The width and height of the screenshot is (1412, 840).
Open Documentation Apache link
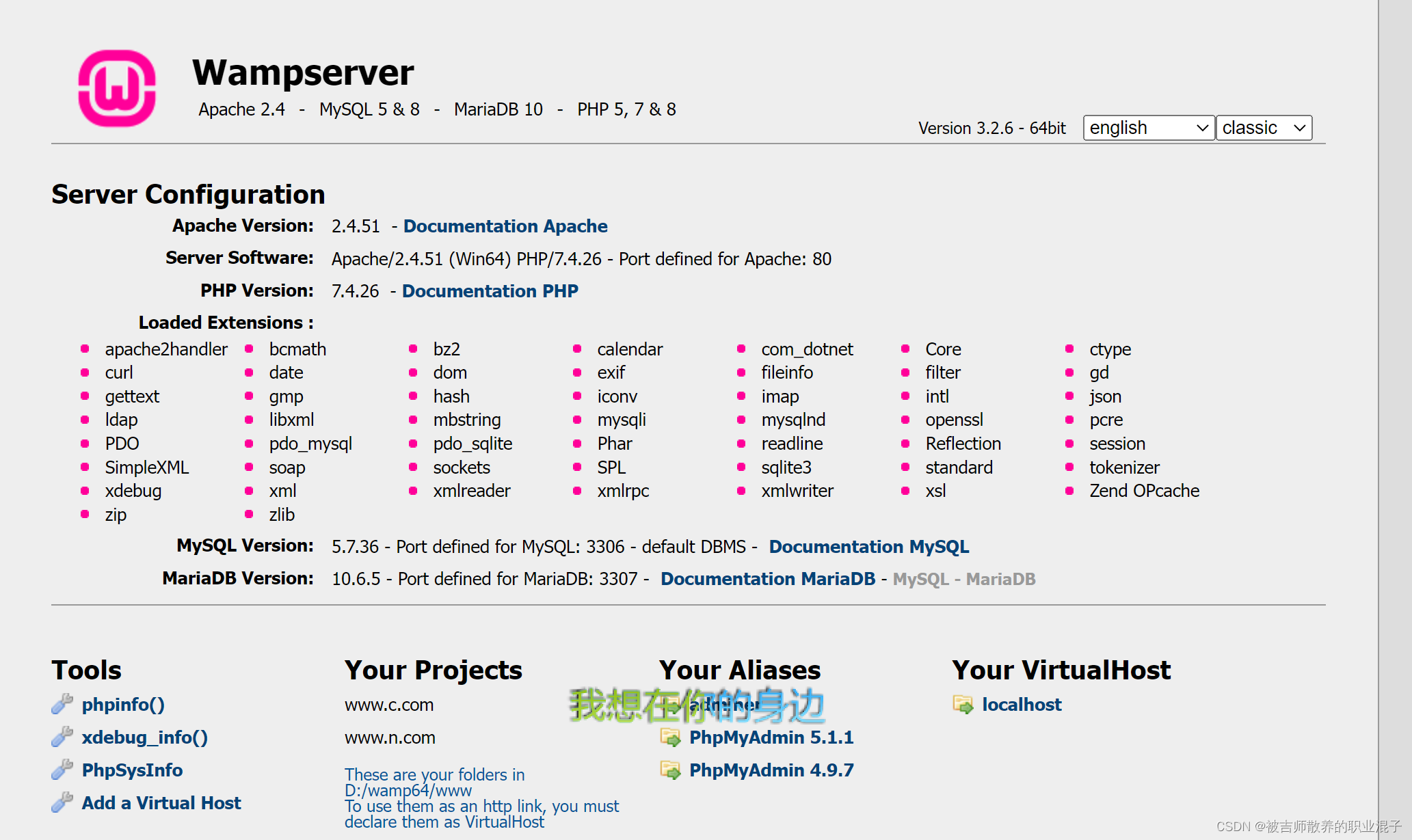pyautogui.click(x=505, y=226)
